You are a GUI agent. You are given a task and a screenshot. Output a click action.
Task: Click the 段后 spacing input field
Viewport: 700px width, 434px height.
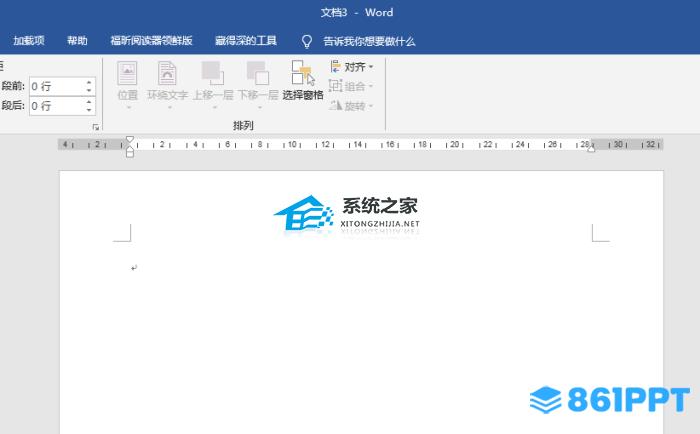pyautogui.click(x=57, y=106)
